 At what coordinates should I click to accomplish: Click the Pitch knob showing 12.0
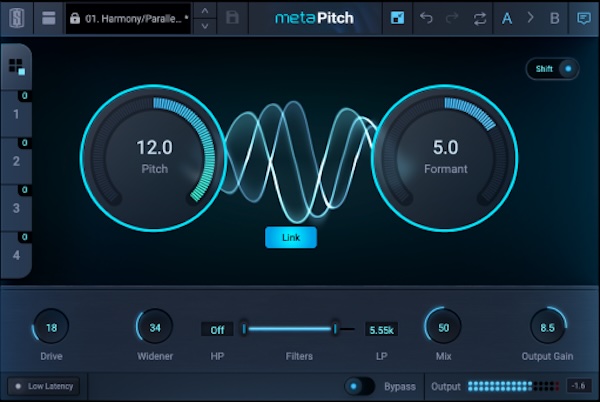coord(154,158)
